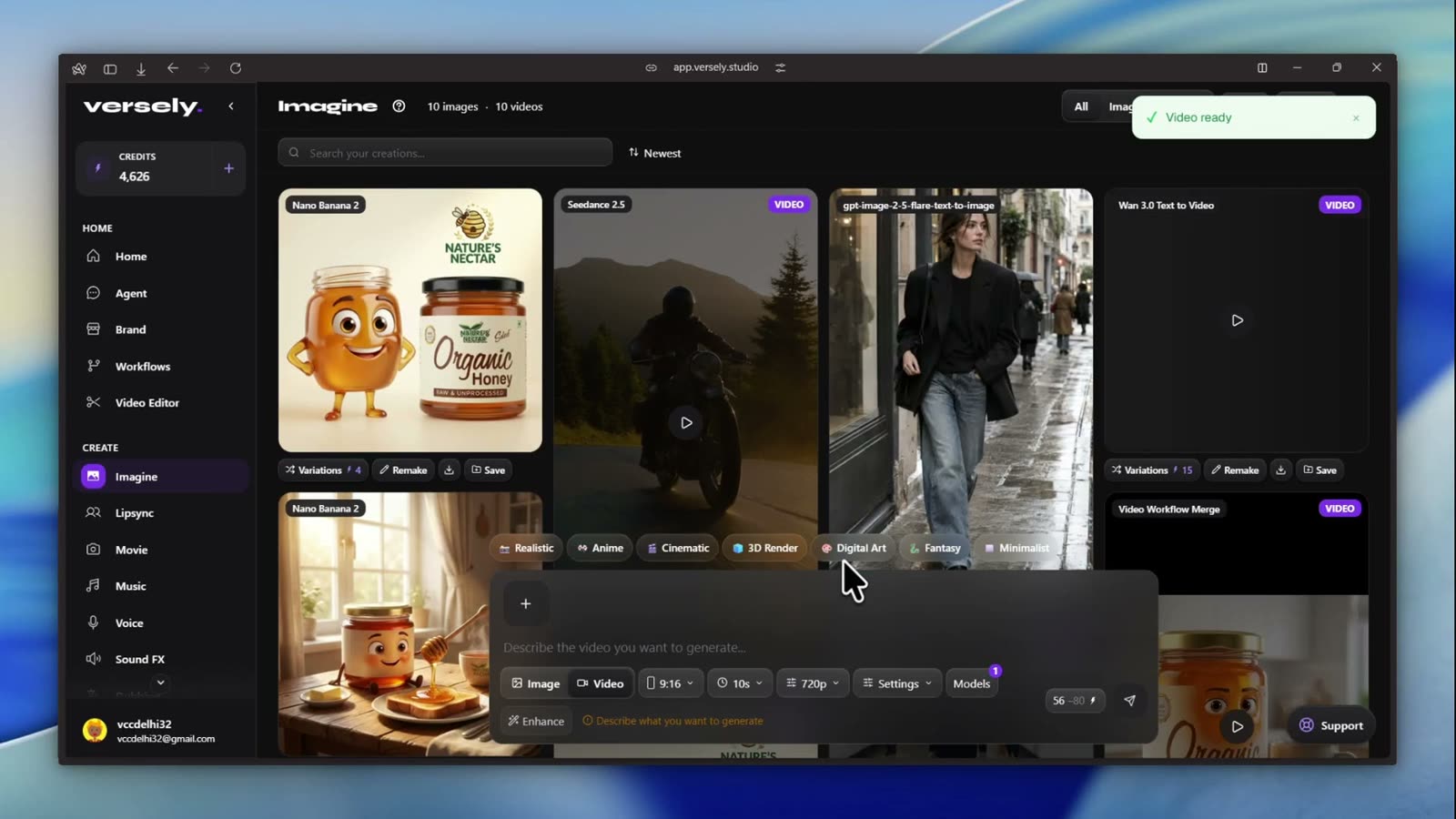Reload the page in the browser
The image size is (1456, 819).
235,68
